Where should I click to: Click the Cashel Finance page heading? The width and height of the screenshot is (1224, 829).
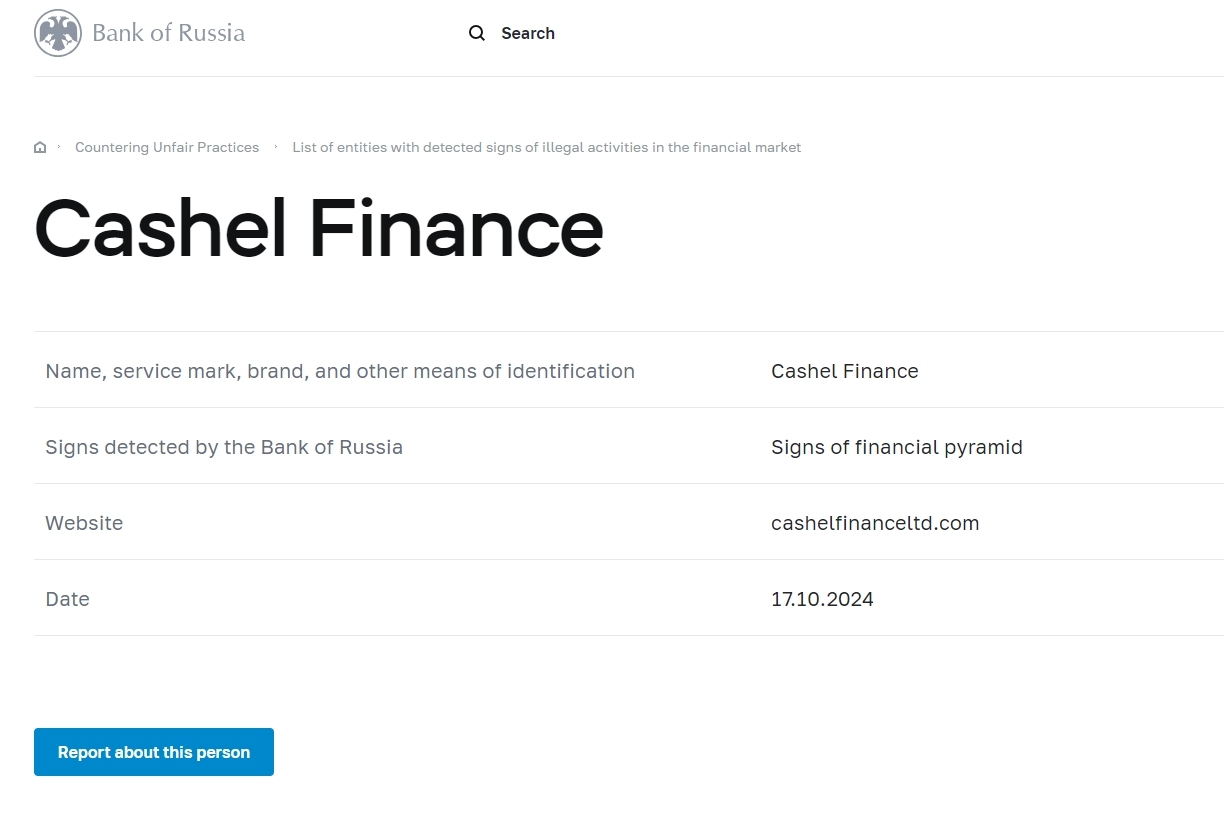(x=319, y=228)
